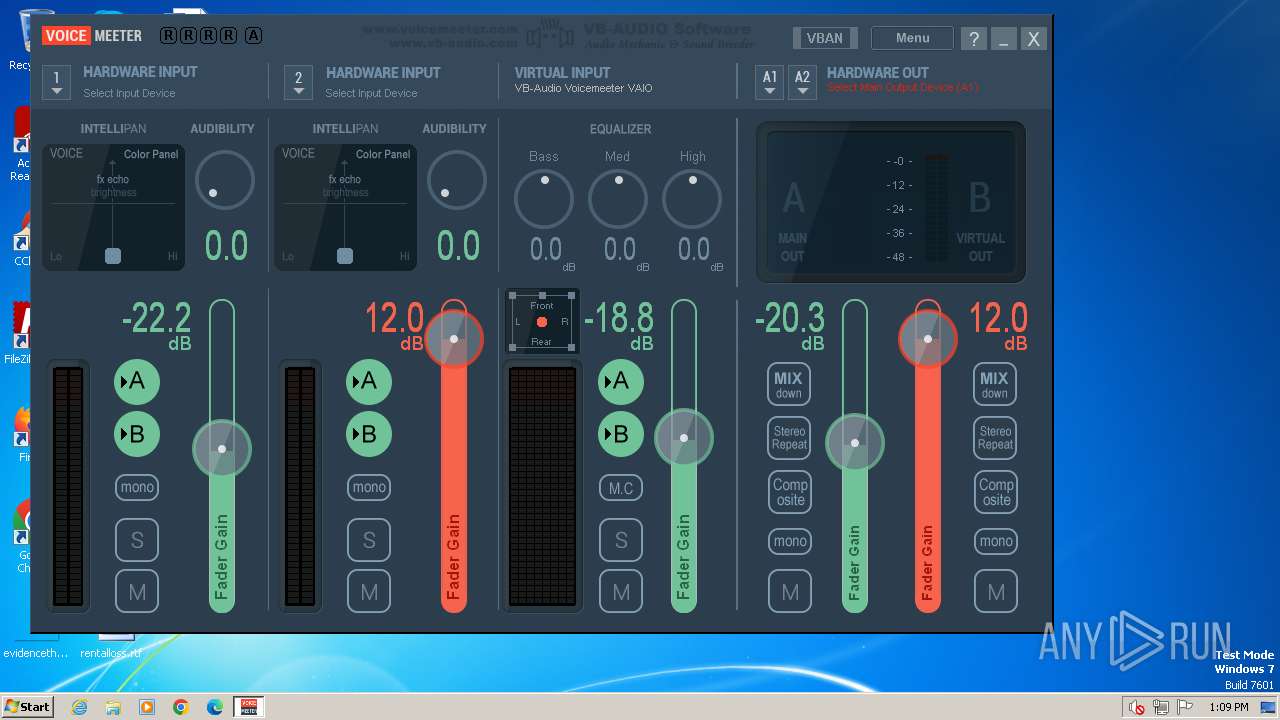The image size is (1280, 720).
Task: Click Voicemeeter taskbar button
Action: tap(249, 707)
